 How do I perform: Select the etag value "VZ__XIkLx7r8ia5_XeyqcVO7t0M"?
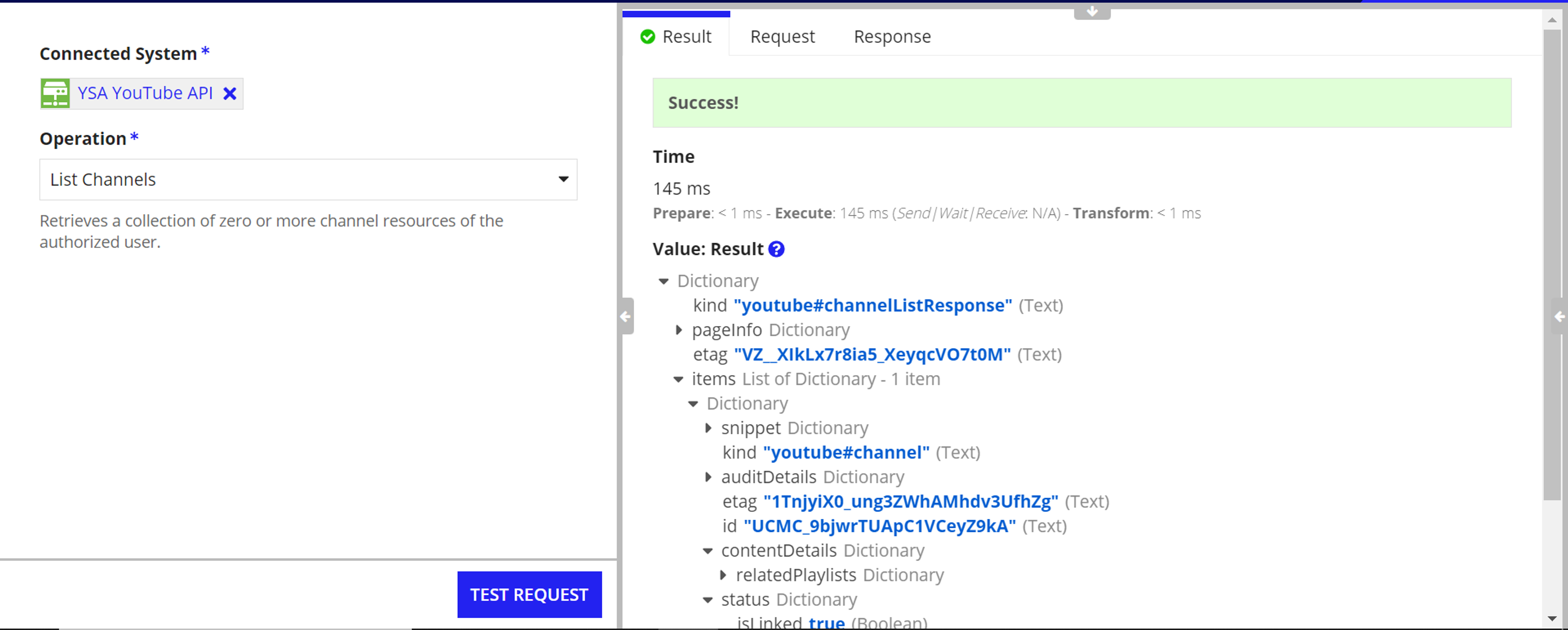(x=872, y=354)
